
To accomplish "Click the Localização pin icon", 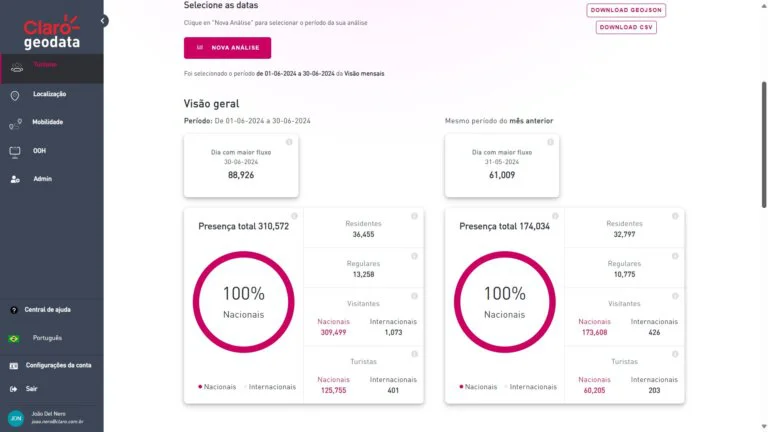I will tap(14, 95).
